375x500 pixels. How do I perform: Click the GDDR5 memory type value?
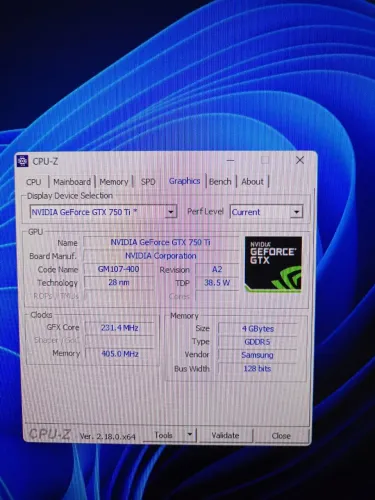(257, 342)
